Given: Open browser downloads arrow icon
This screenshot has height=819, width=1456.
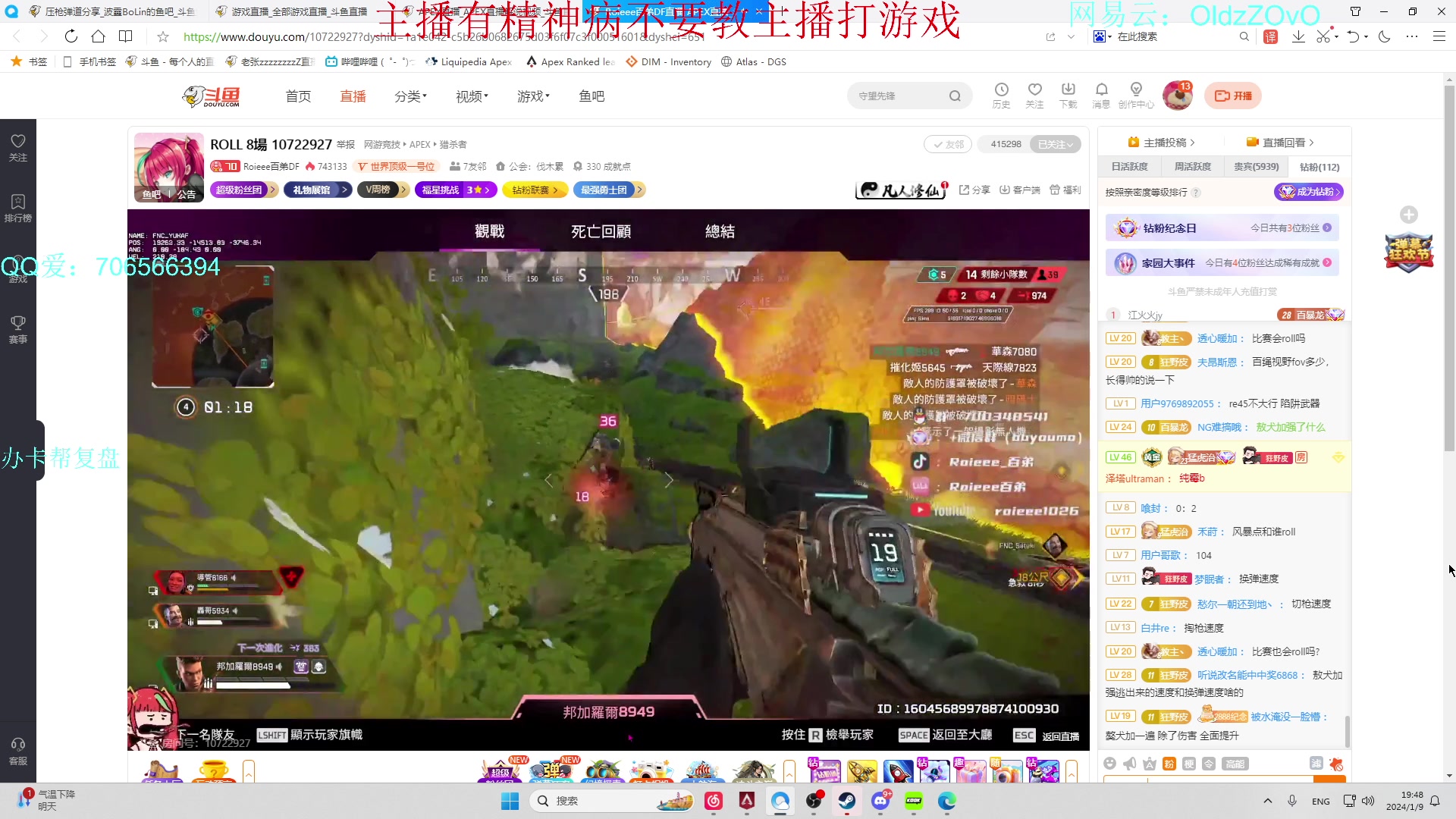Looking at the screenshot, I should pyautogui.click(x=1298, y=36).
